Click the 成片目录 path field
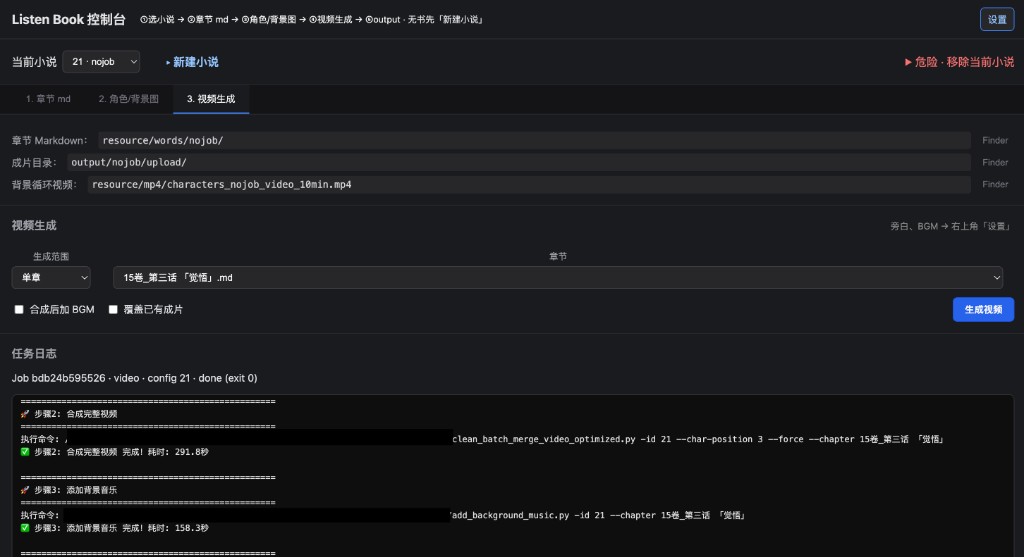The width and height of the screenshot is (1024, 557). 519,163
